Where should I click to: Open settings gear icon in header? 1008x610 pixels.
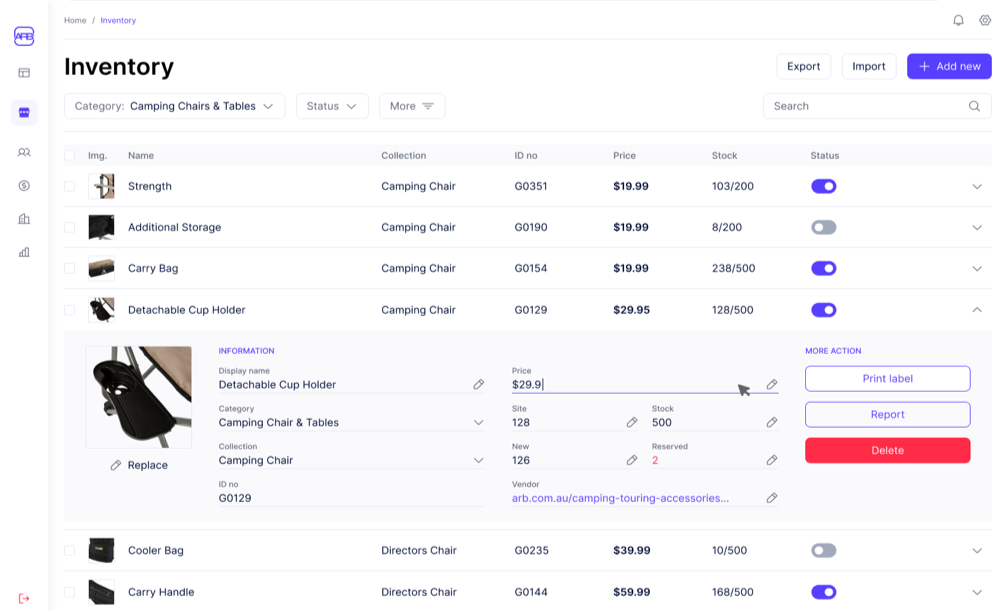click(x=985, y=20)
